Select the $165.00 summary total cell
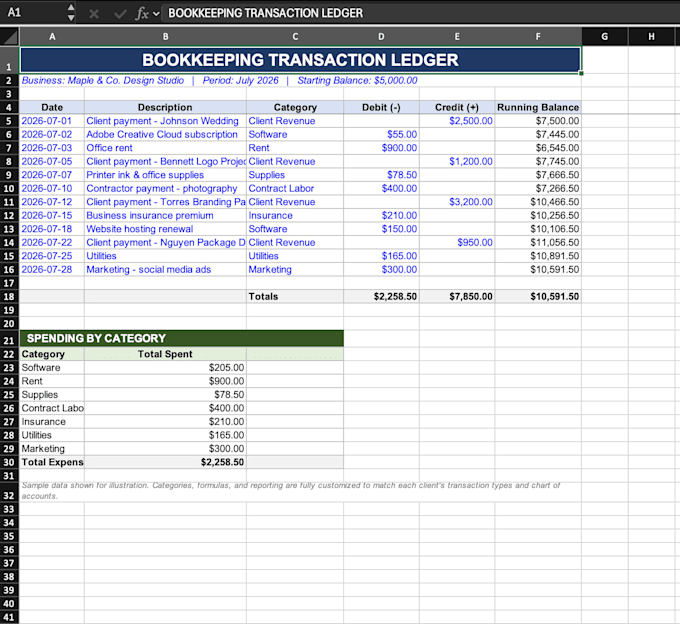680x624 pixels. [x=165, y=435]
